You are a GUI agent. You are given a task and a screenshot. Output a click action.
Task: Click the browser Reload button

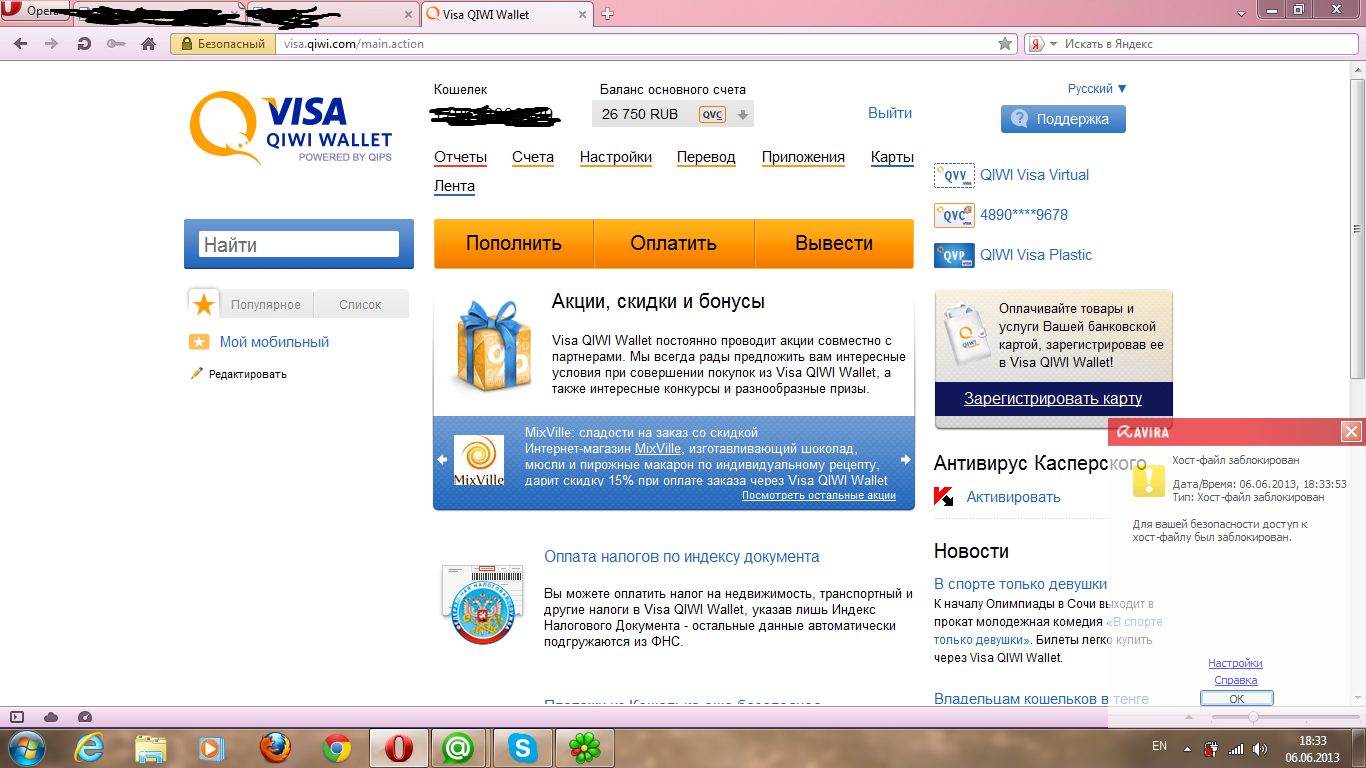[x=84, y=44]
